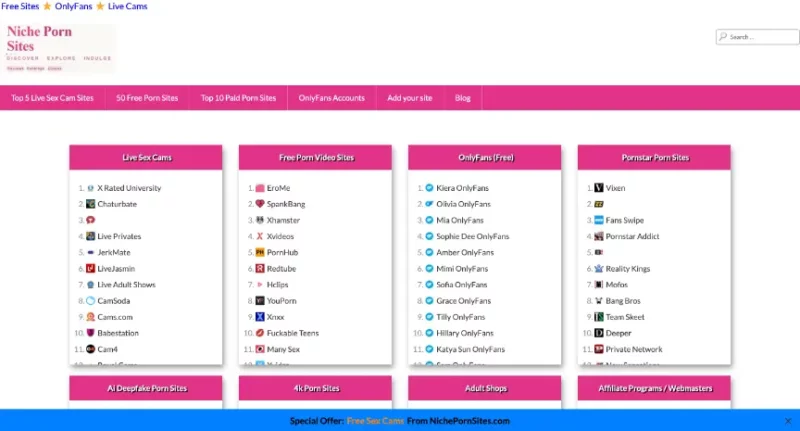The height and width of the screenshot is (431, 800).
Task: Open the JerkMate link
Action: point(114,252)
